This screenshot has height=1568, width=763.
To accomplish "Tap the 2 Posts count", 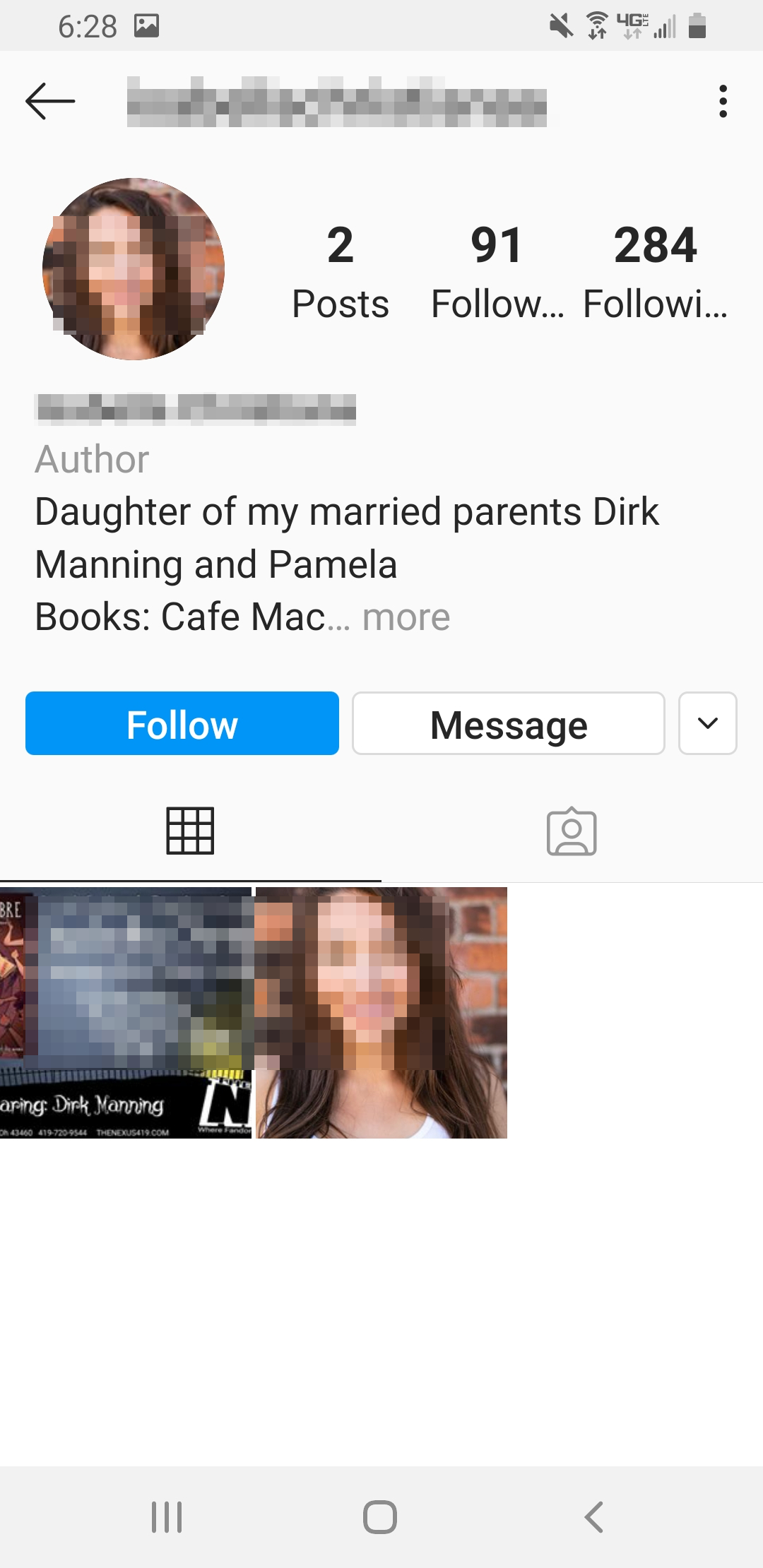I will pyautogui.click(x=341, y=273).
